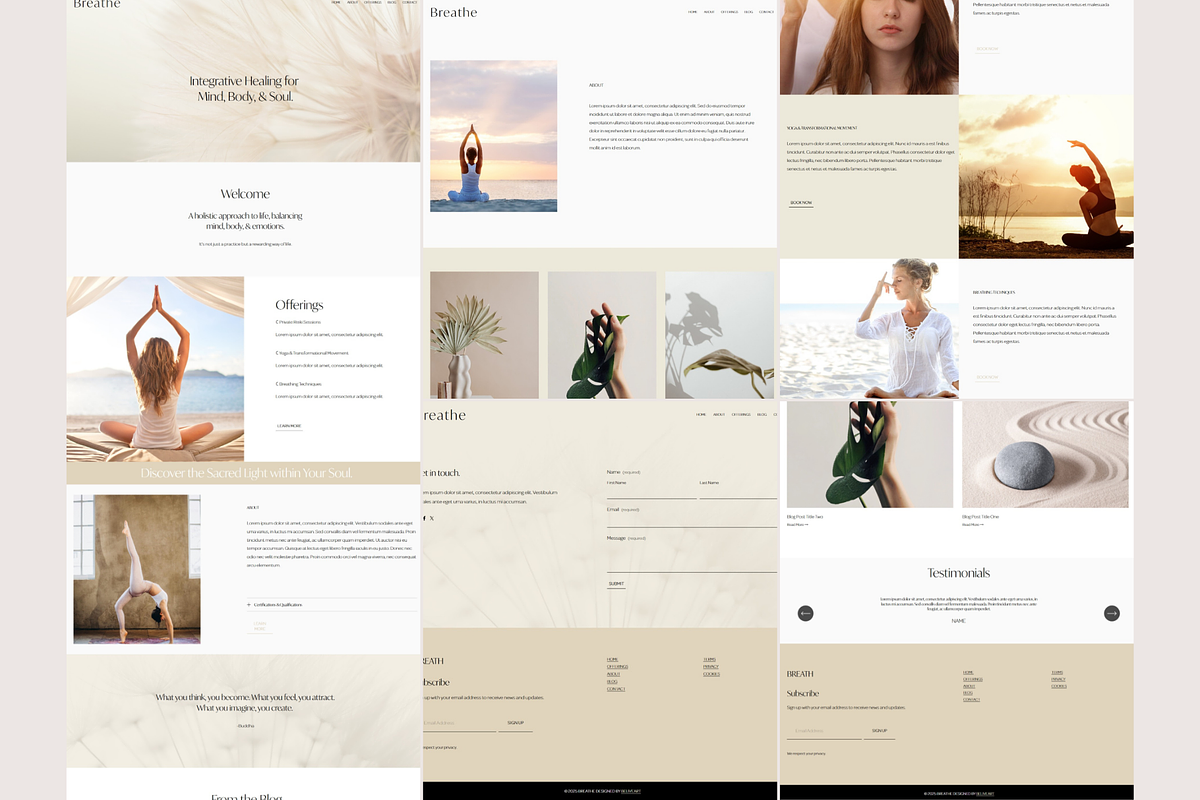Click BOOK NOW under Yoga & Transformational Movement
This screenshot has height=800, width=1200.
coord(801,203)
